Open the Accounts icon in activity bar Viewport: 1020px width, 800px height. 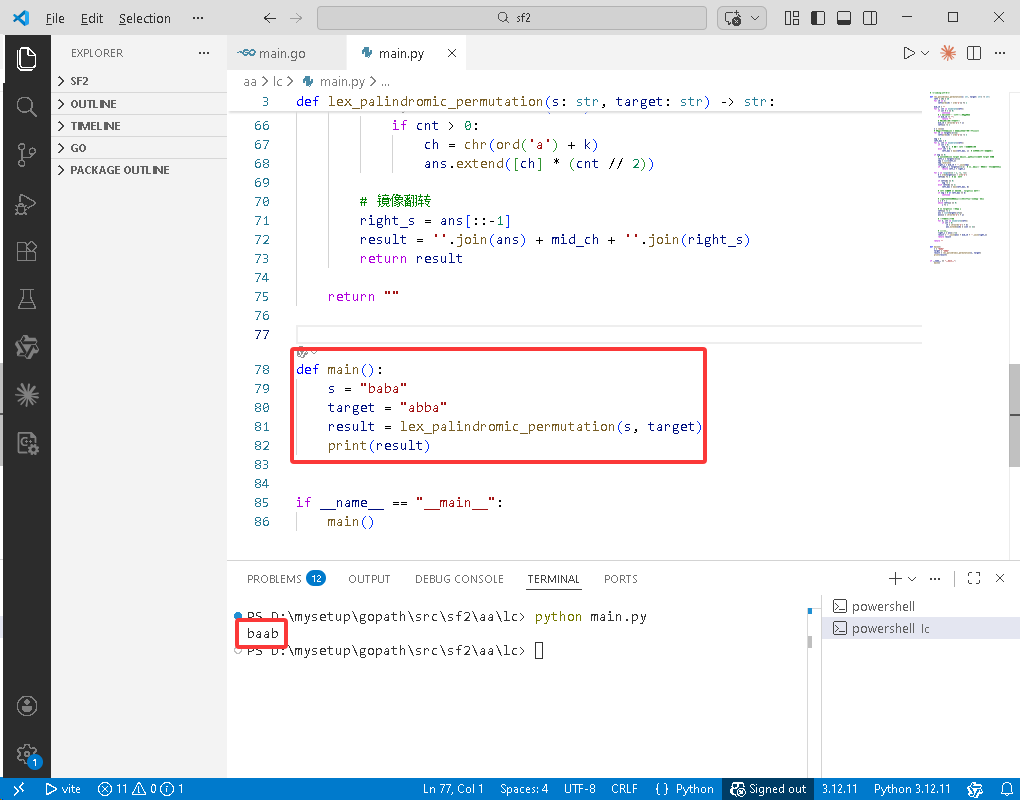(27, 706)
